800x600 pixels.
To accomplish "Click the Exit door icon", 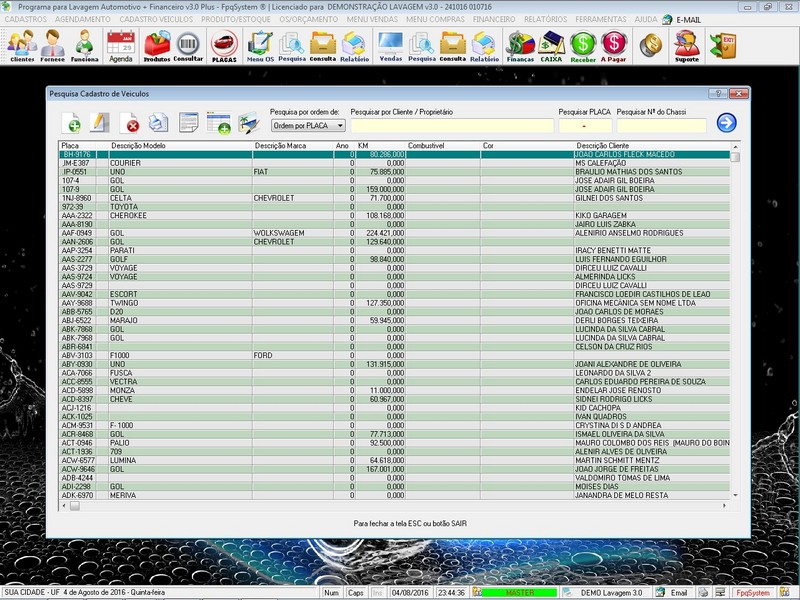I will [723, 45].
